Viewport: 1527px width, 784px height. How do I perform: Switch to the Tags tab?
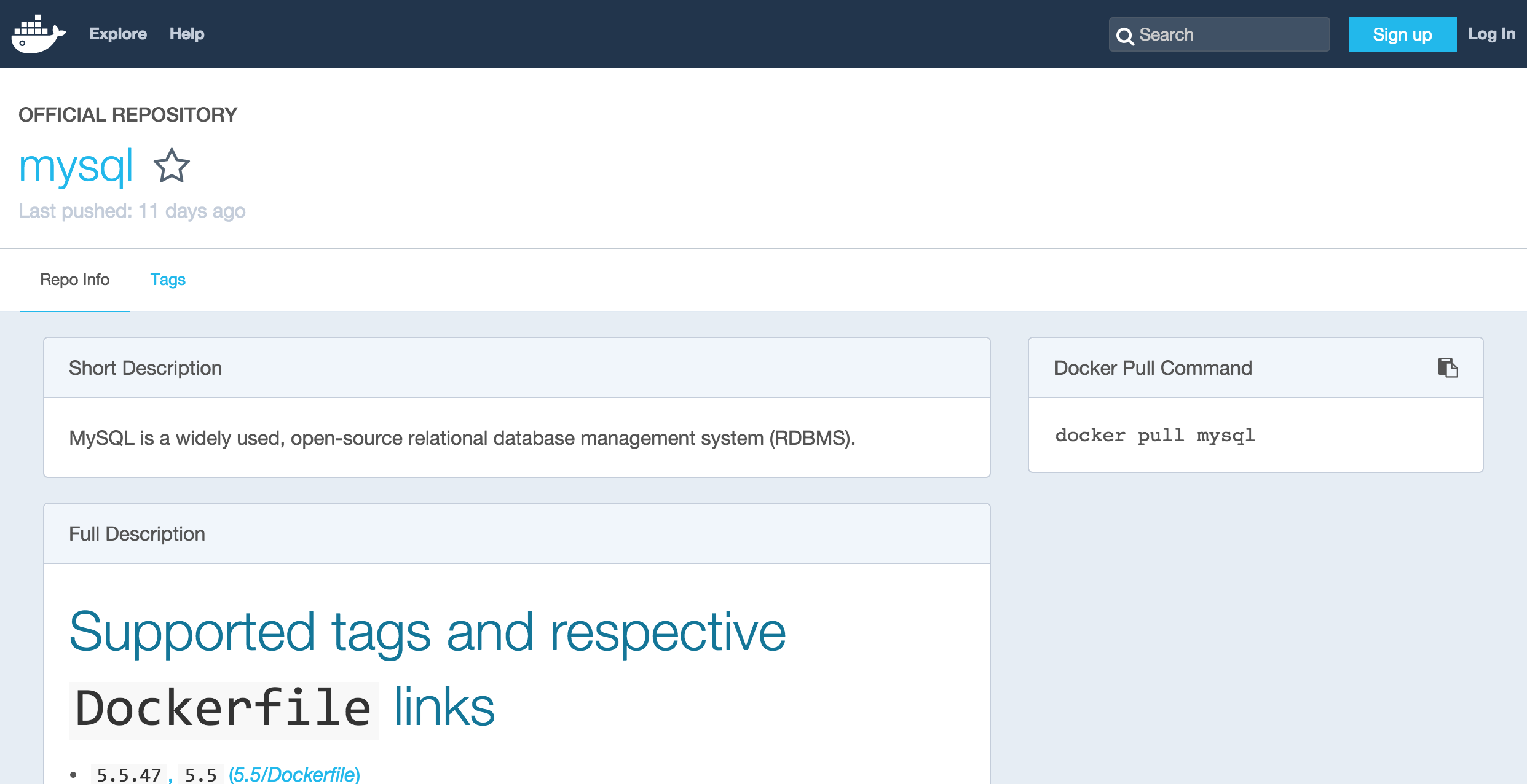168,280
